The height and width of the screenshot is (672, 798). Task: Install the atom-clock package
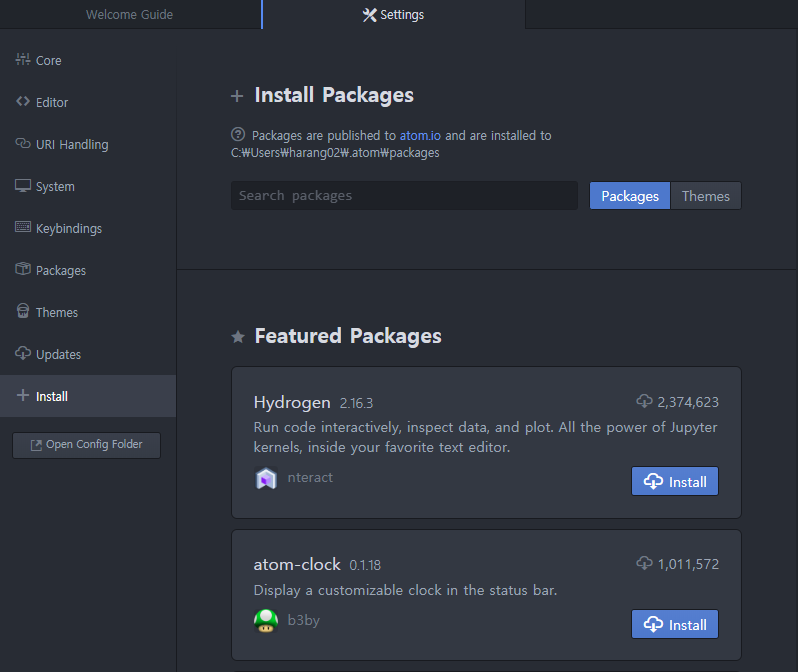click(675, 624)
